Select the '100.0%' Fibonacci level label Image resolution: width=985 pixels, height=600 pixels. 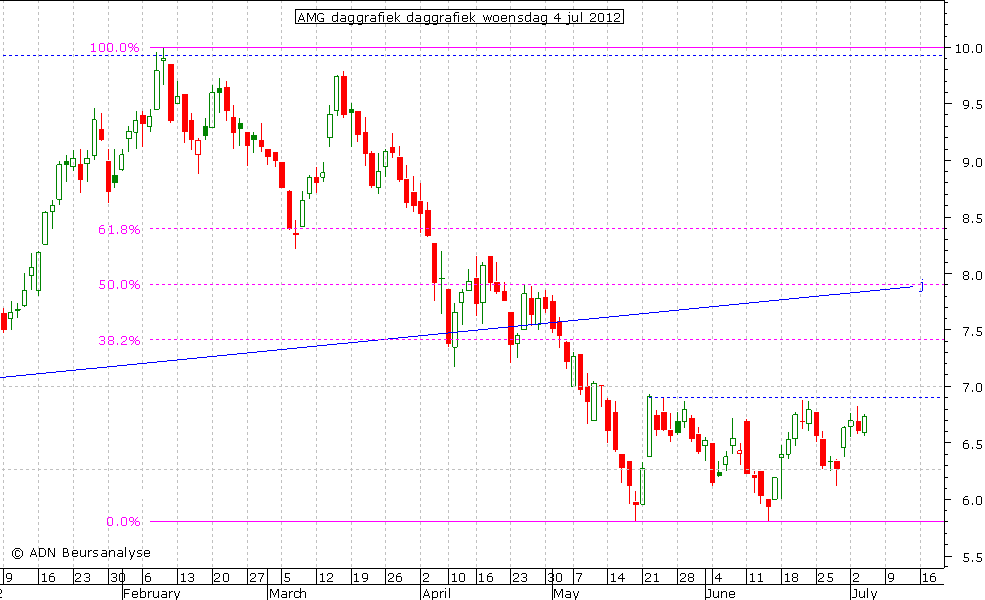pyautogui.click(x=114, y=48)
